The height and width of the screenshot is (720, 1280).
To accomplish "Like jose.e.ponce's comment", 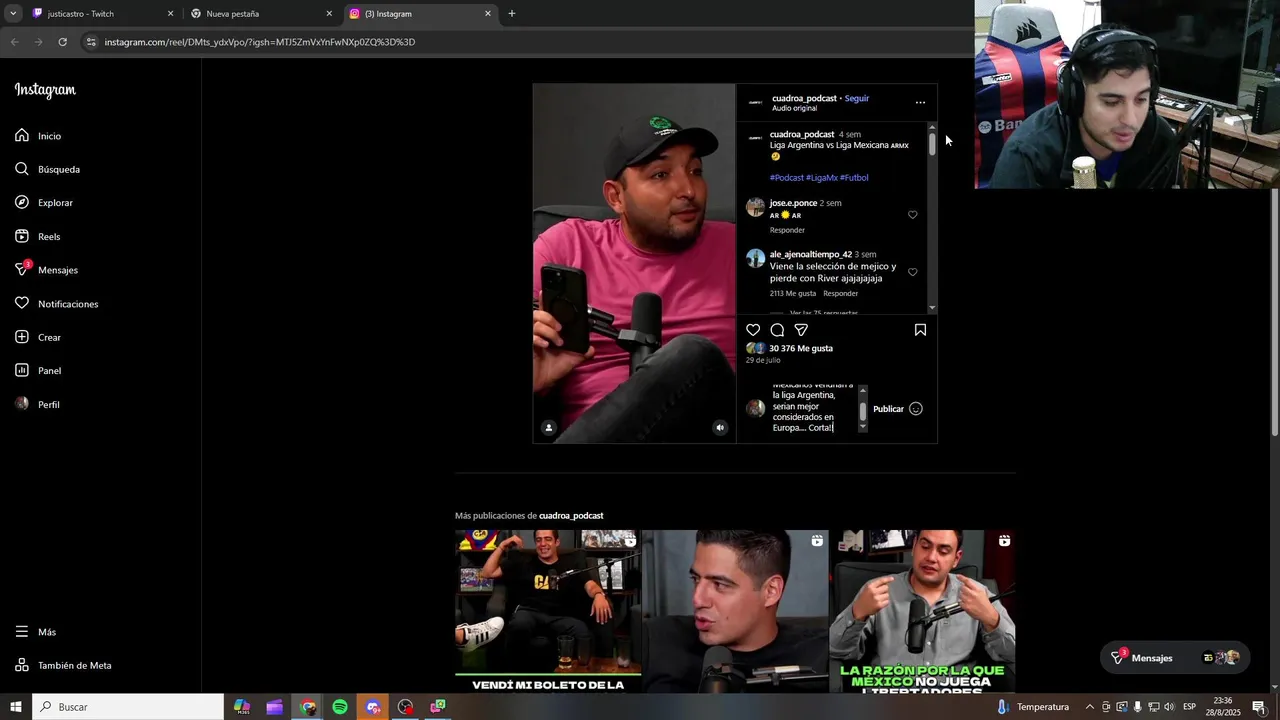I will click(x=912, y=215).
